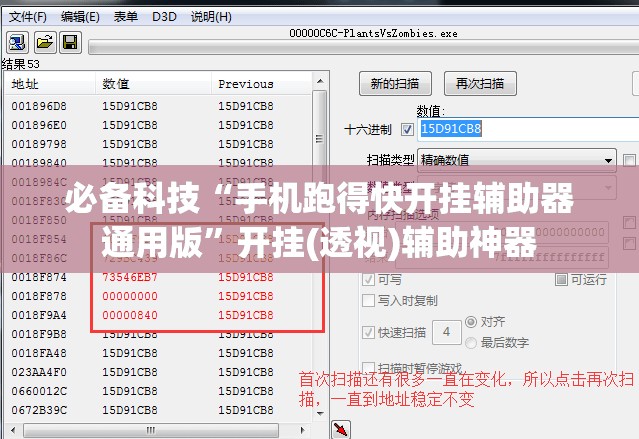Sort results by Previous column header
This screenshot has height=439, width=639.
[x=262, y=84]
